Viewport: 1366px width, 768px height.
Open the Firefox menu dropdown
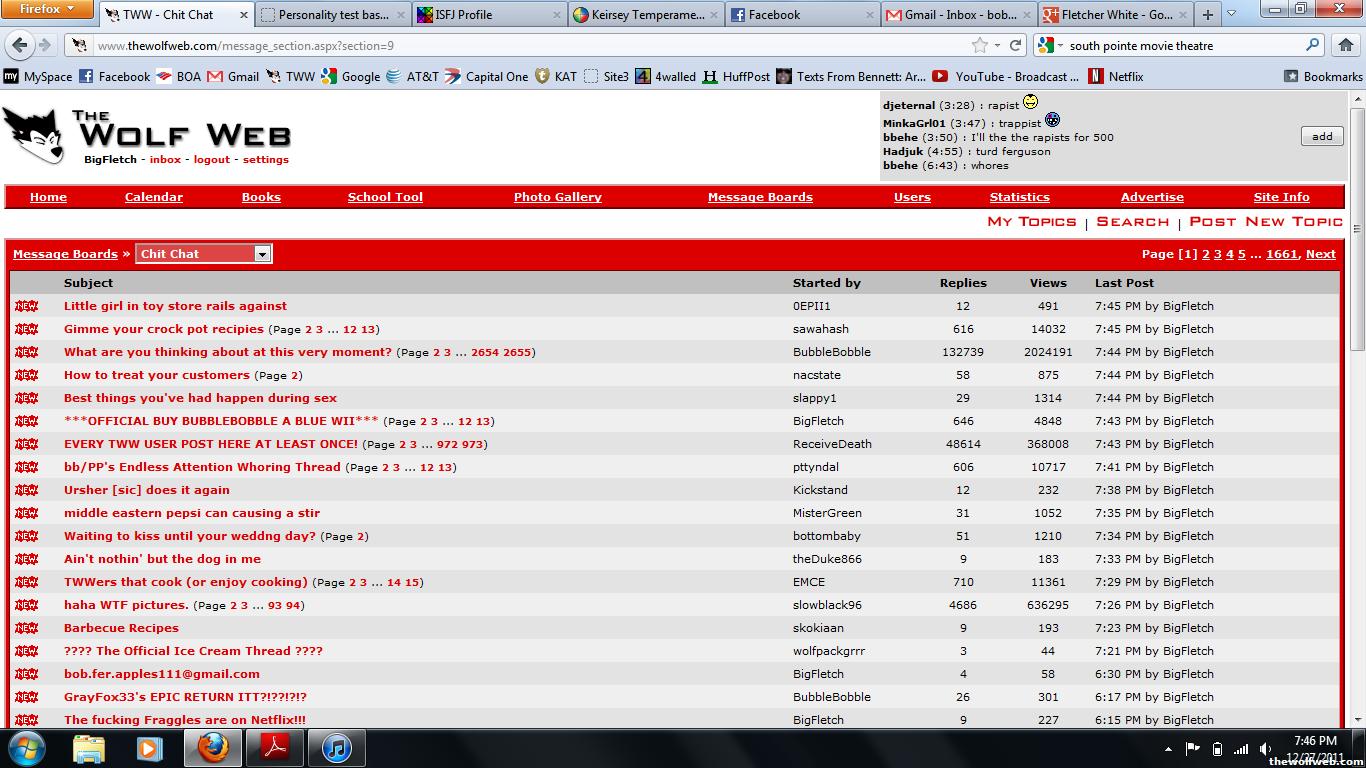[48, 9]
